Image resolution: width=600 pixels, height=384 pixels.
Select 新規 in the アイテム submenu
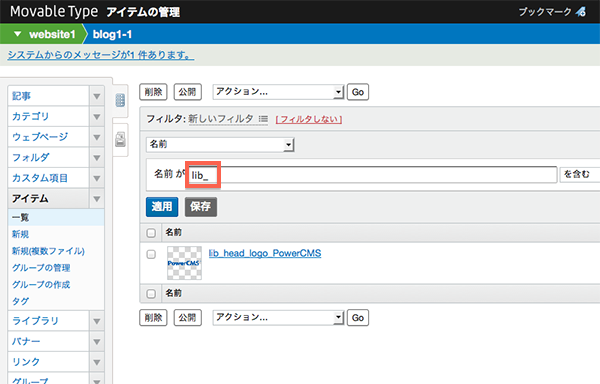coord(20,234)
